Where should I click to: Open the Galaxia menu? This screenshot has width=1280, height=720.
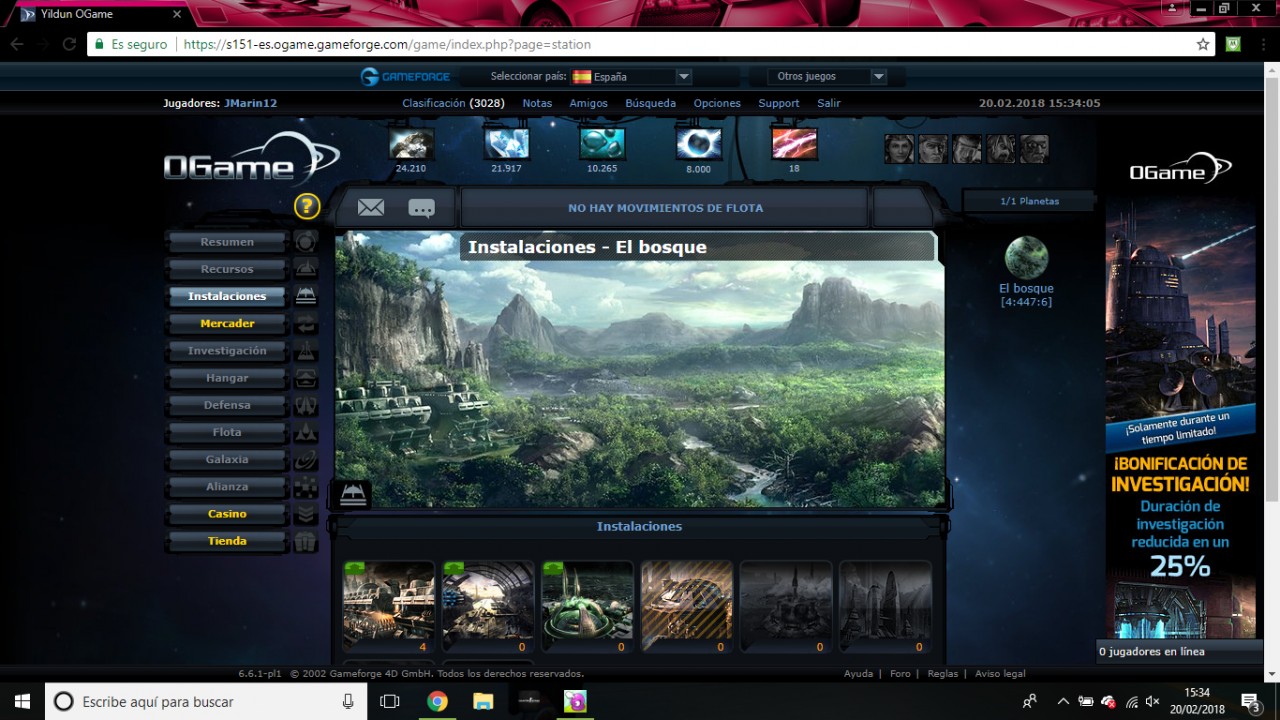pyautogui.click(x=227, y=460)
